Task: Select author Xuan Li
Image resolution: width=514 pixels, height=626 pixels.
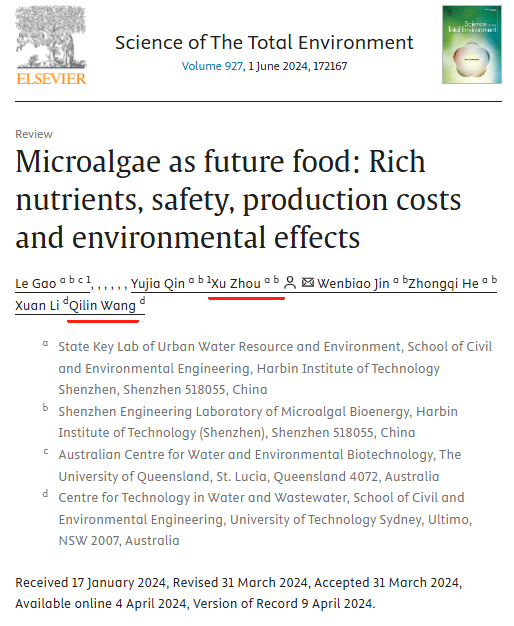Action: (37, 305)
